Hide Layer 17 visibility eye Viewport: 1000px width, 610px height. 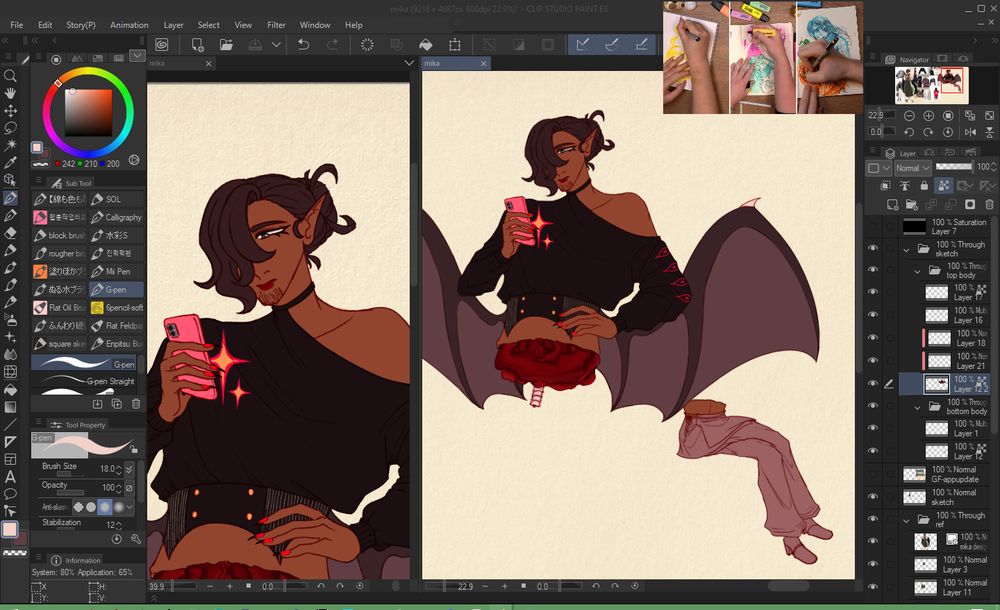(873, 292)
